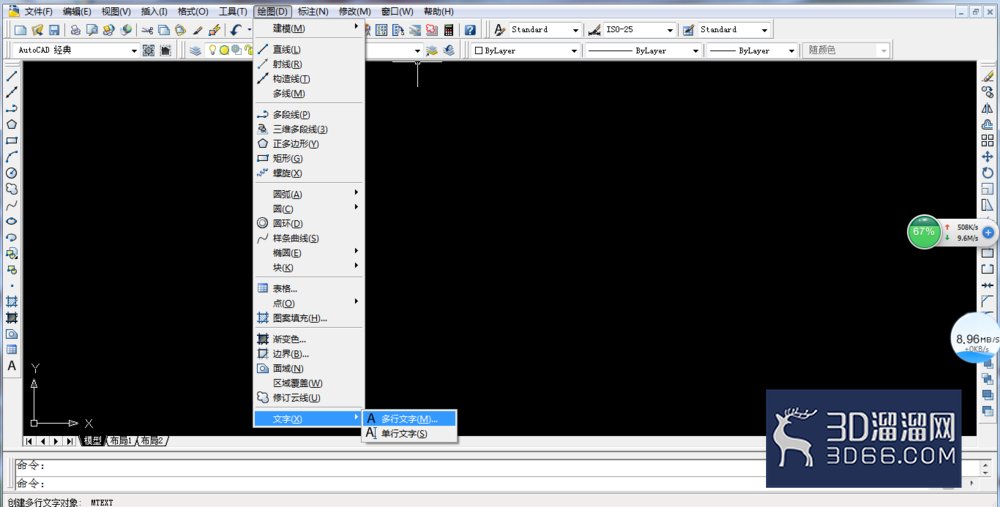This screenshot has width=1000, height=507.
Task: Select the Array tool in right toolbar
Action: click(x=988, y=140)
